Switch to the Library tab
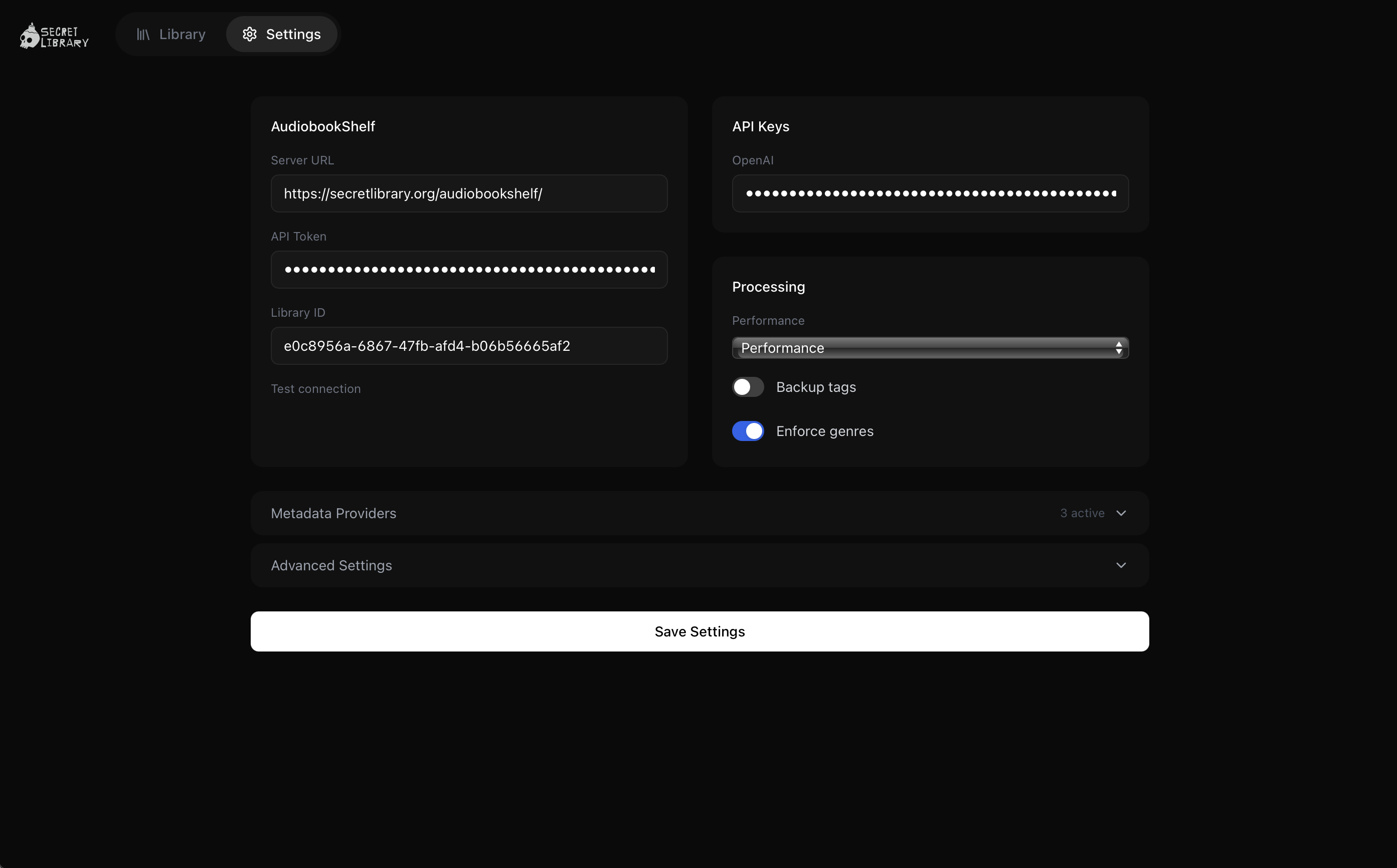 point(182,35)
